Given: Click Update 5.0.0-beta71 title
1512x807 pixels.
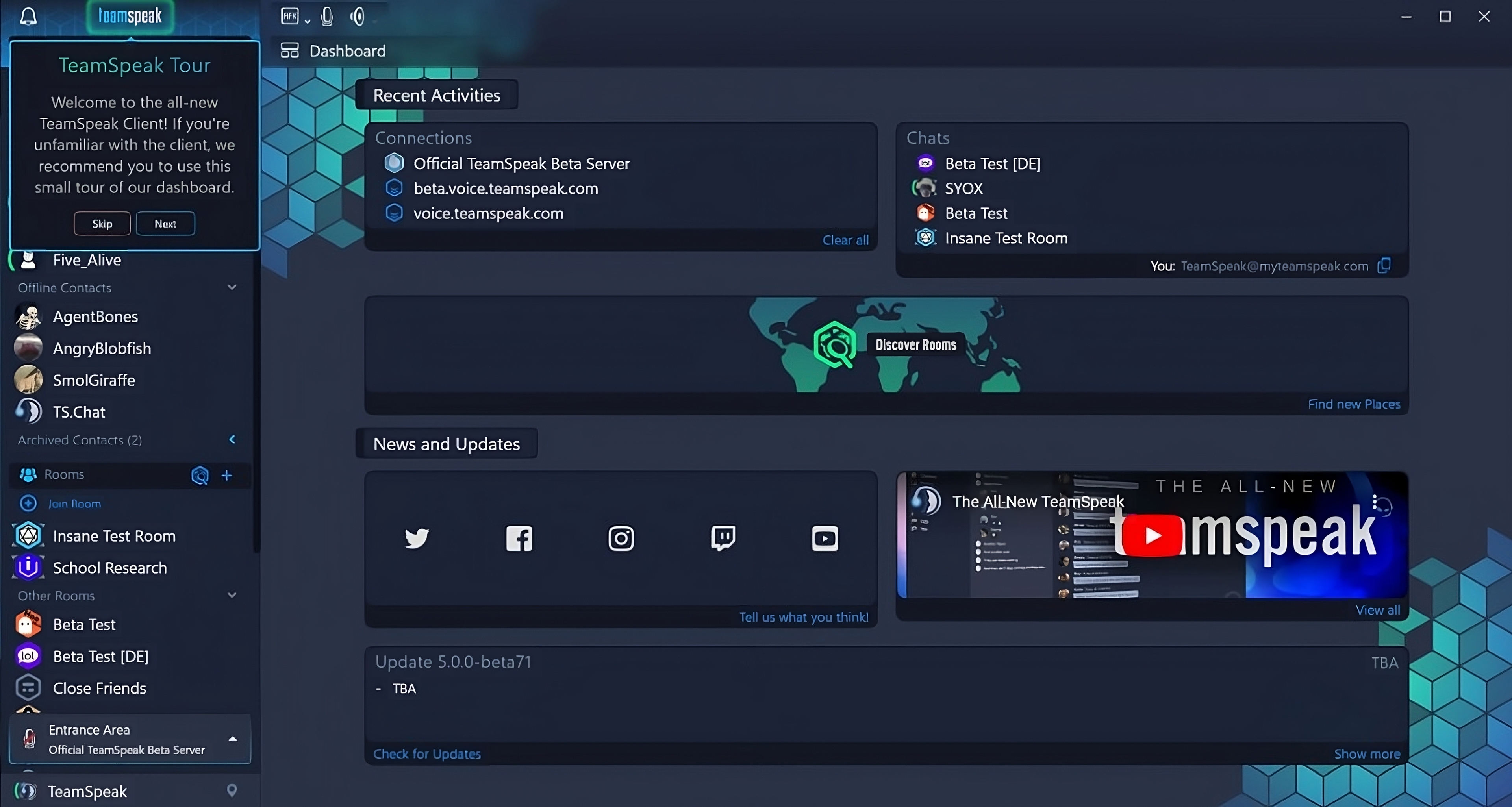Looking at the screenshot, I should tap(453, 662).
